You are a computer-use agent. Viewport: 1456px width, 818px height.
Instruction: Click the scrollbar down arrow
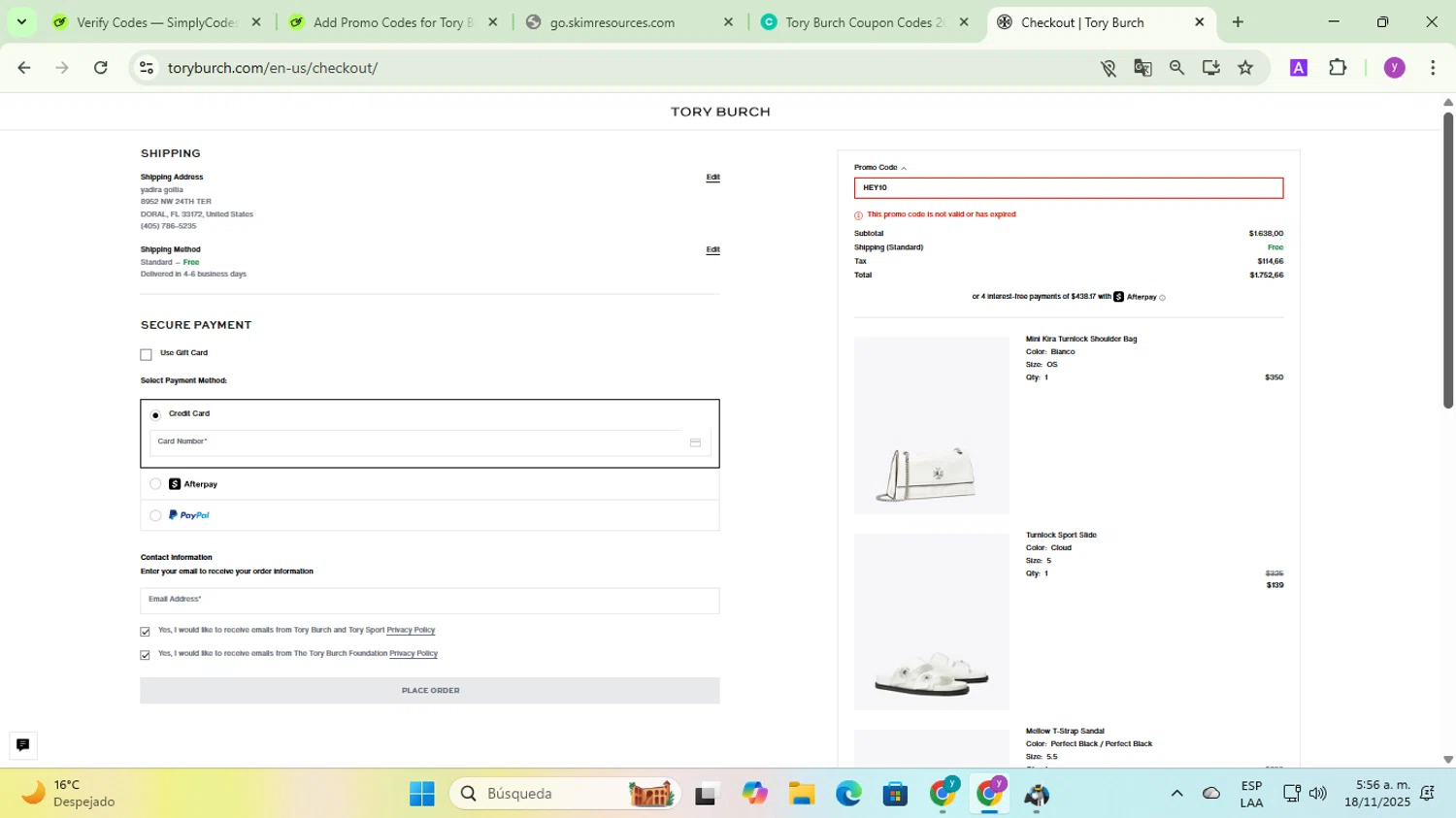pyautogui.click(x=1447, y=760)
